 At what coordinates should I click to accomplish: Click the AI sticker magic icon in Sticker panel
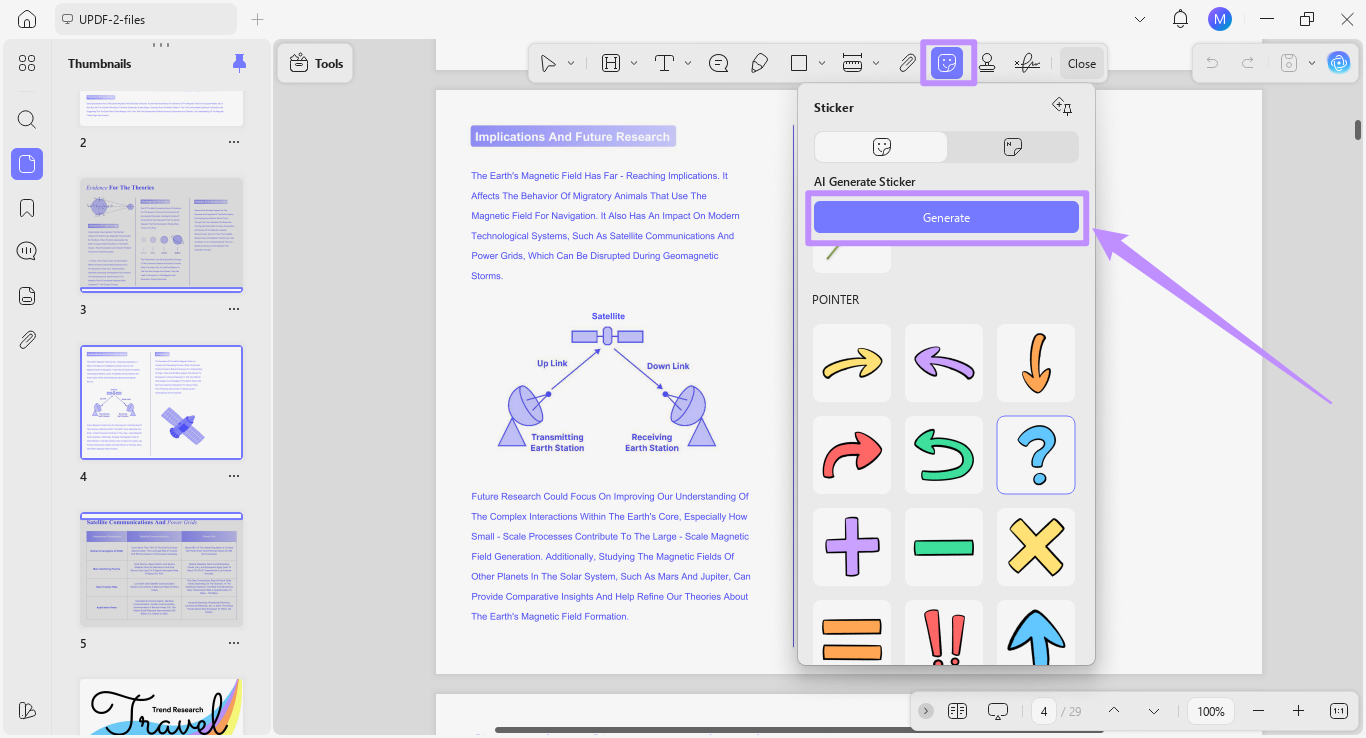click(x=1062, y=107)
